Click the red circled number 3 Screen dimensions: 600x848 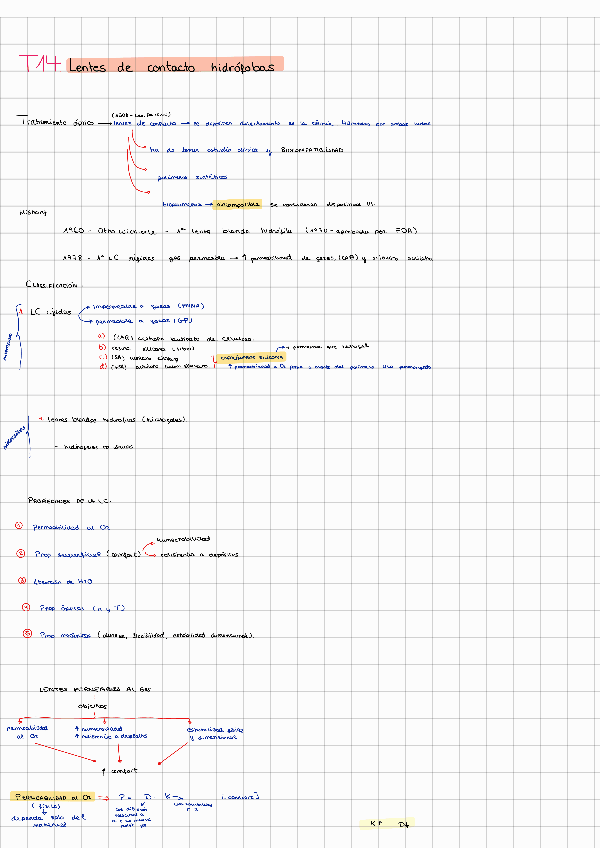[x=21, y=580]
